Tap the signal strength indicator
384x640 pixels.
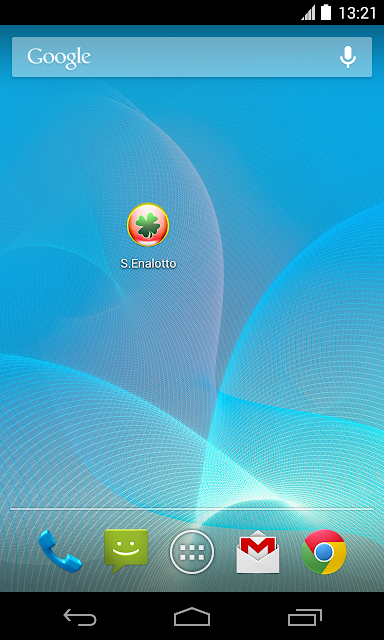click(x=308, y=13)
